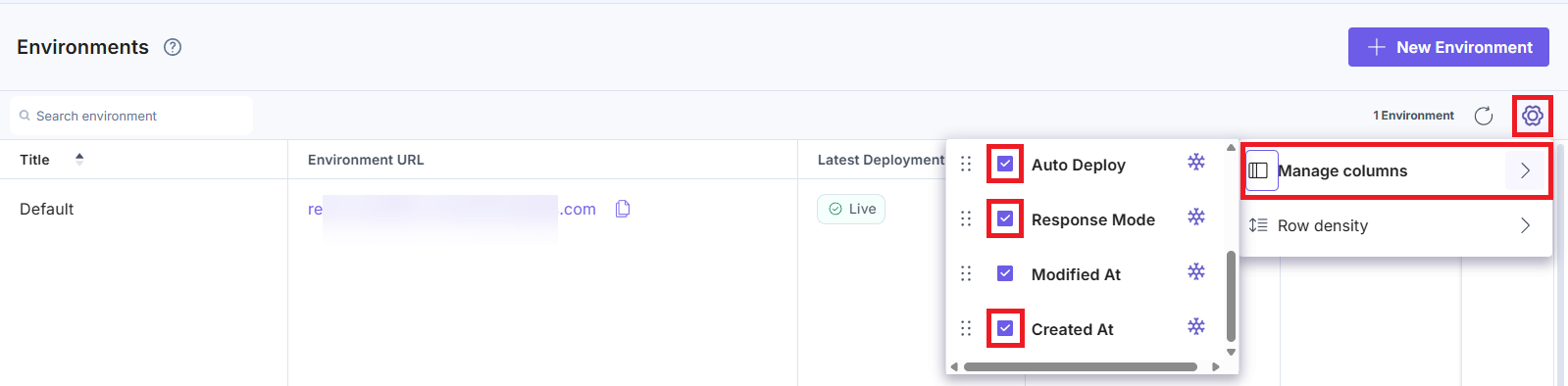Screen dimensions: 1568x386
Task: Grab the Auto Deploy drag handle
Action: tap(966, 164)
